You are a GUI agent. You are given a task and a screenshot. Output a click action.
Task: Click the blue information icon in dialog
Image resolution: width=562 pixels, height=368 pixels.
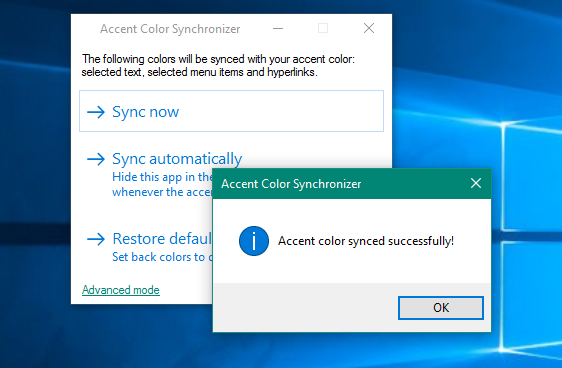(x=254, y=241)
